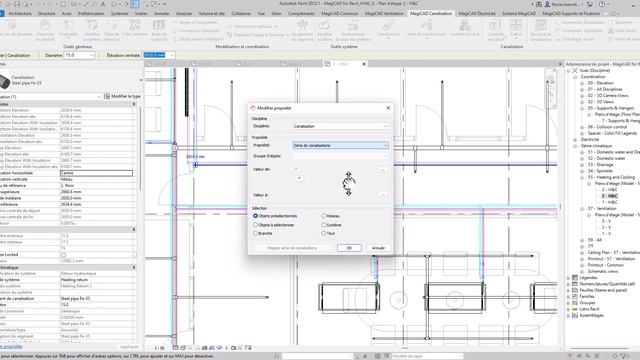Toggle the 'Locked' checkbox in properties
Screen dimensions: 640x360
pyautogui.click(x=63, y=255)
